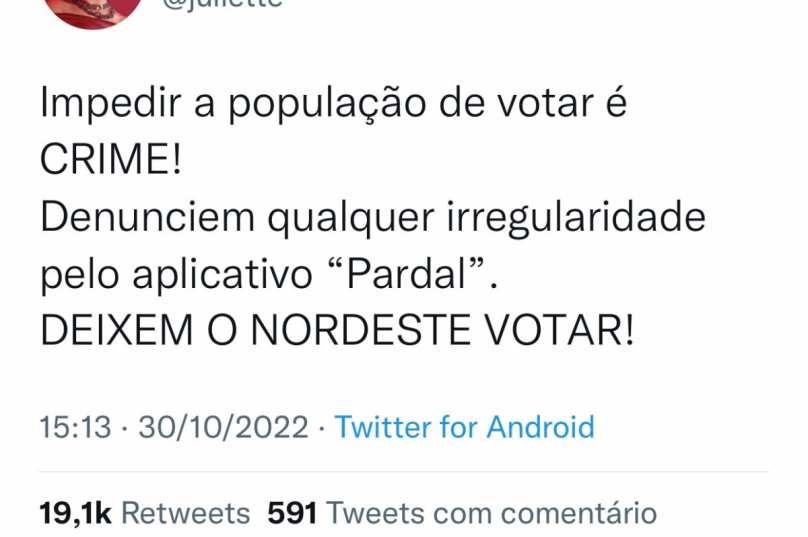Click the bold 19,1k count number
Image resolution: width=808 pixels, height=537 pixels.
tap(75, 514)
